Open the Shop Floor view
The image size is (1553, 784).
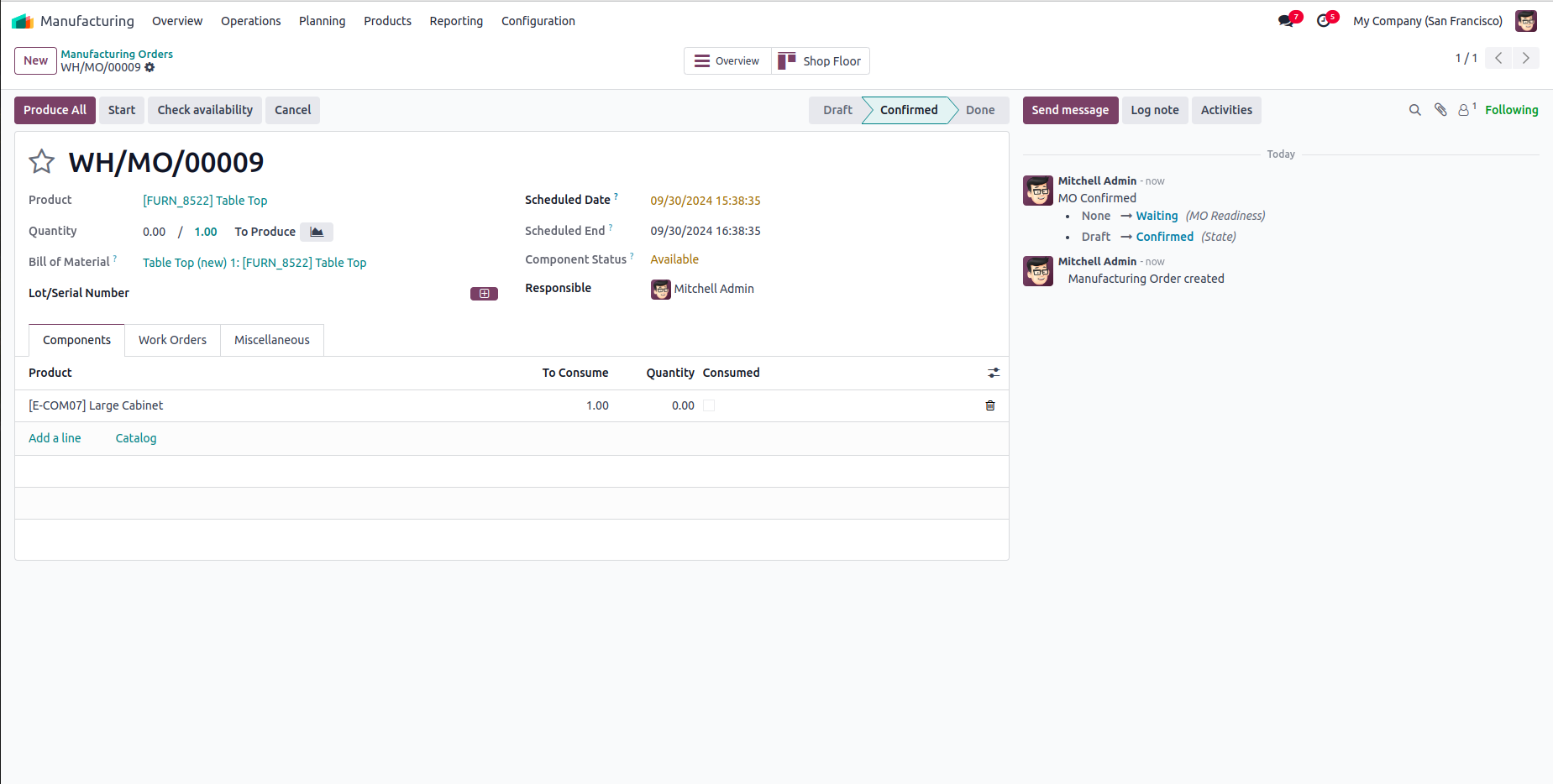click(x=821, y=61)
